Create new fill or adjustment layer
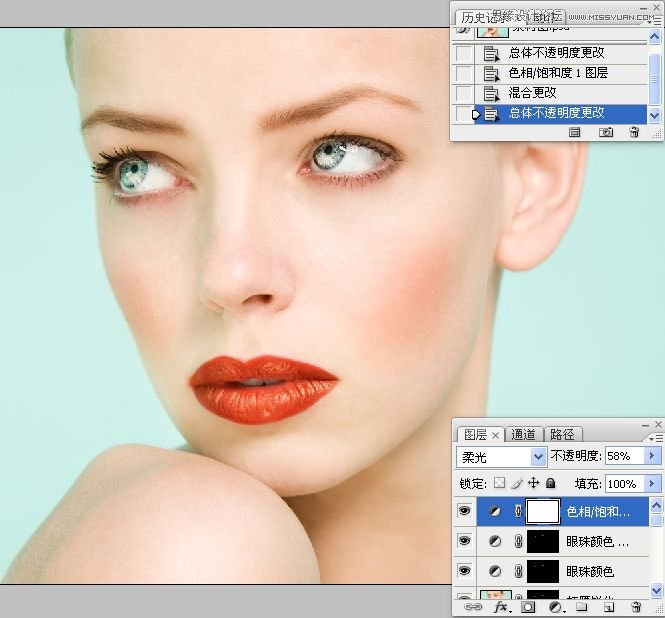The height and width of the screenshot is (618, 665). point(556,607)
